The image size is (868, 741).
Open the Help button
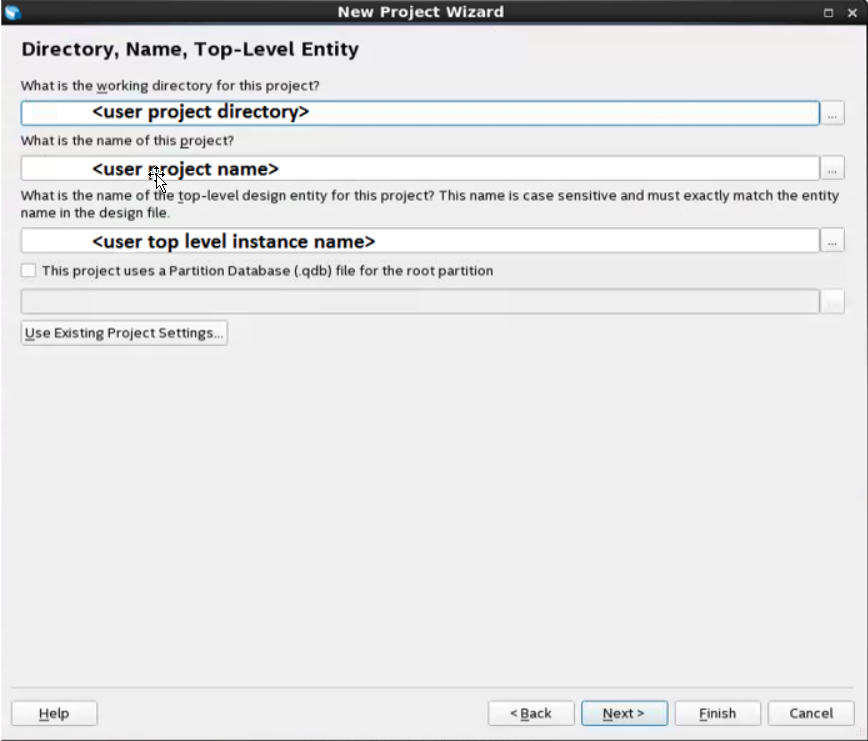(54, 713)
